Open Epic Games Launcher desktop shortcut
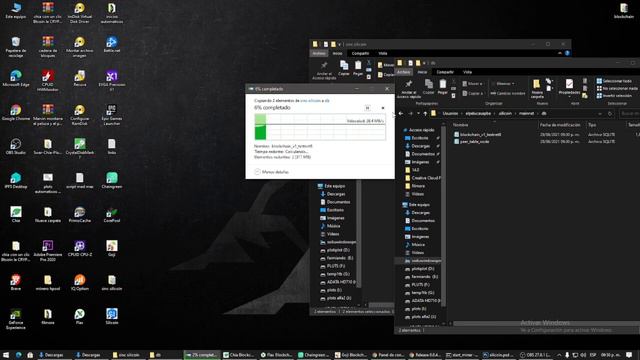This screenshot has width=640, height=360. (111, 115)
